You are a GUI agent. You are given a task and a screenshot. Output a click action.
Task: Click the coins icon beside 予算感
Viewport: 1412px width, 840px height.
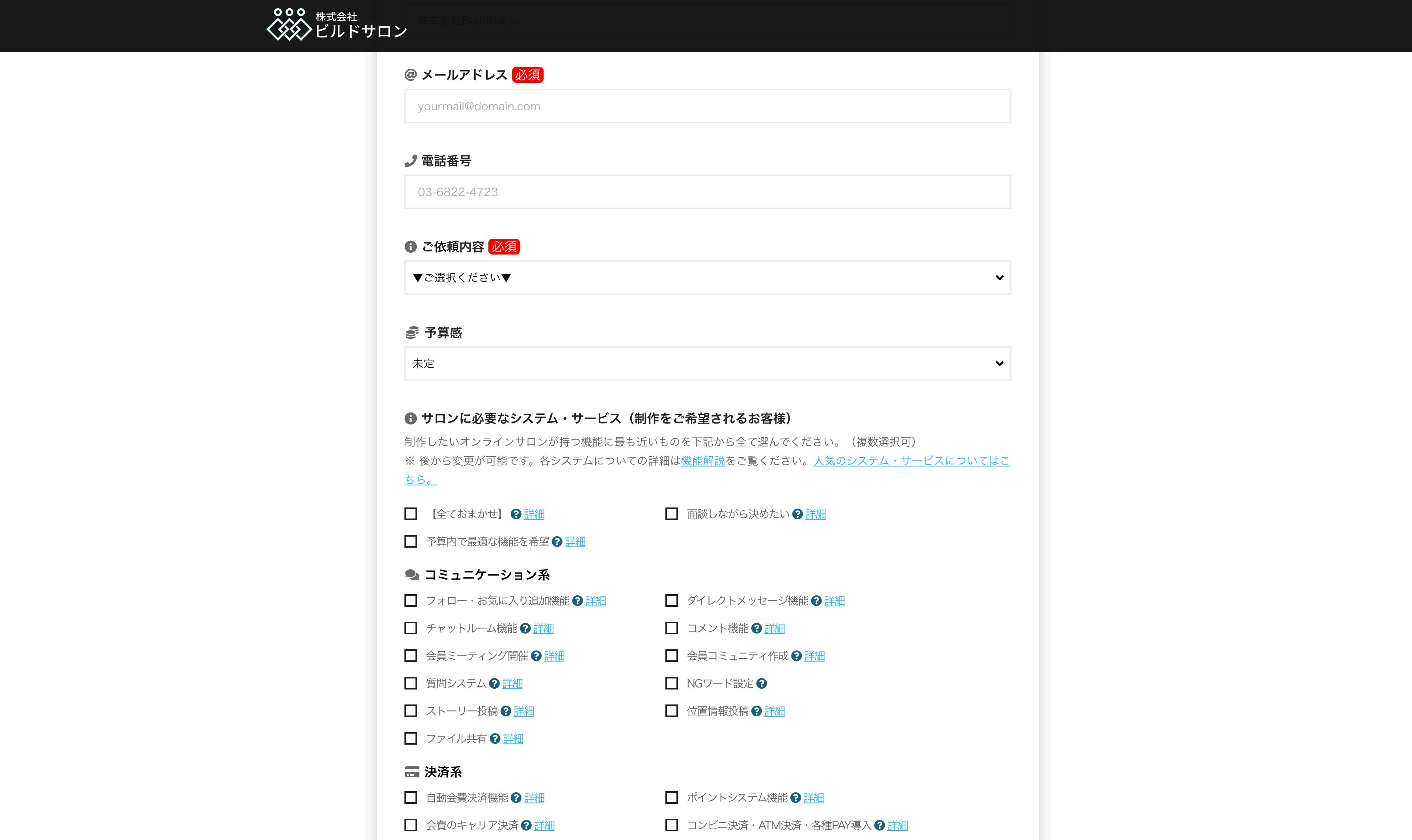coord(410,333)
